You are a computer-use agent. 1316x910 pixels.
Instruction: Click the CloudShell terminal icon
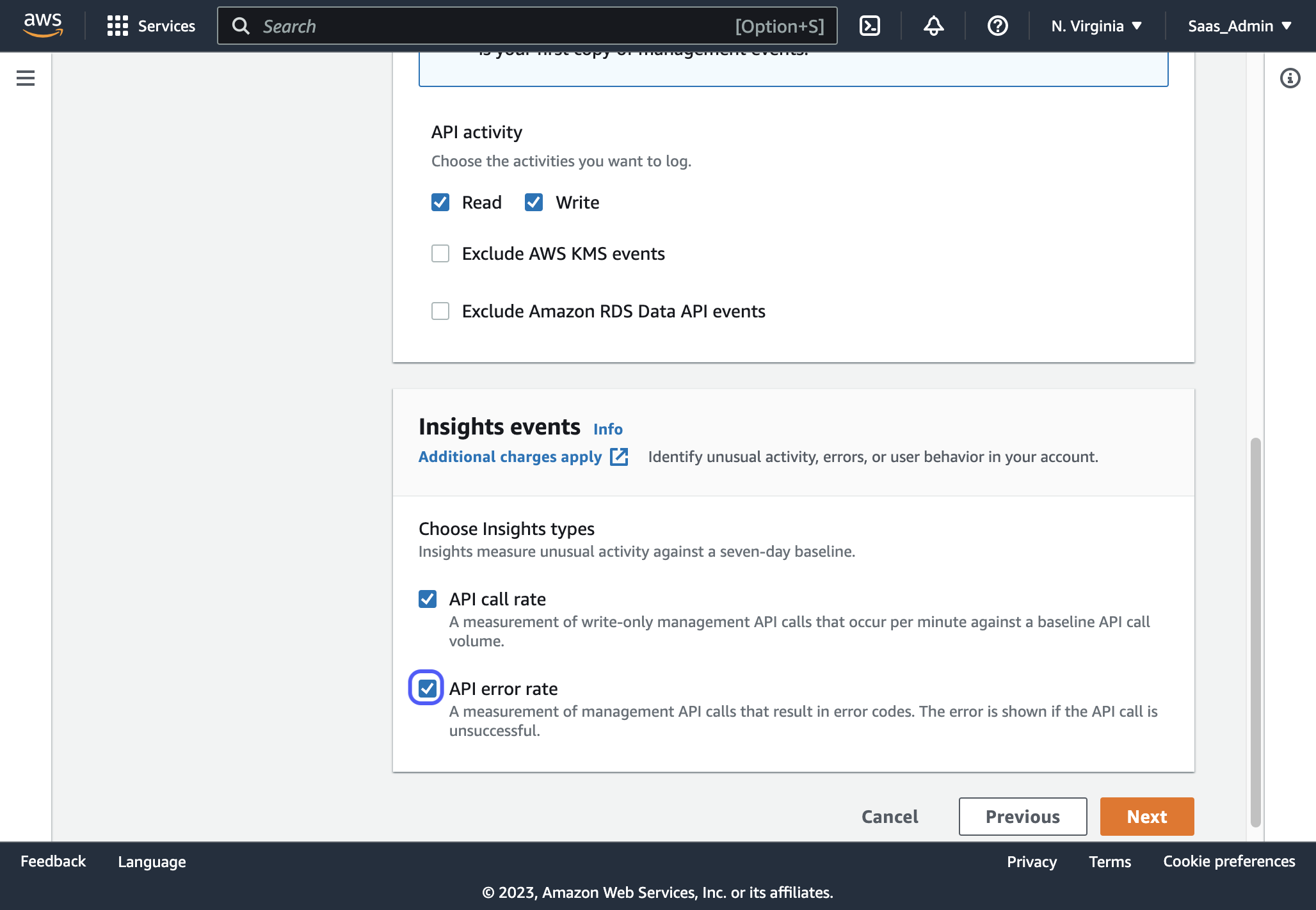869,26
